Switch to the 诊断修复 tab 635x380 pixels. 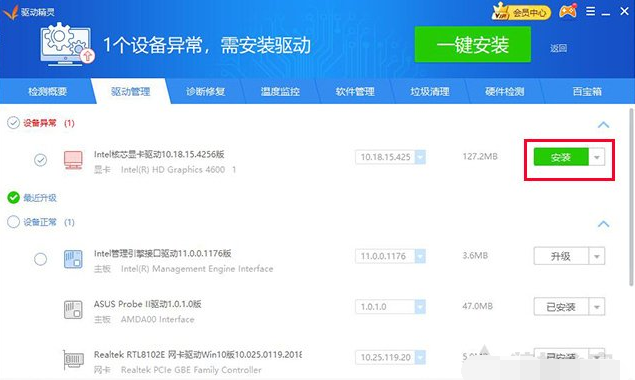(x=205, y=92)
